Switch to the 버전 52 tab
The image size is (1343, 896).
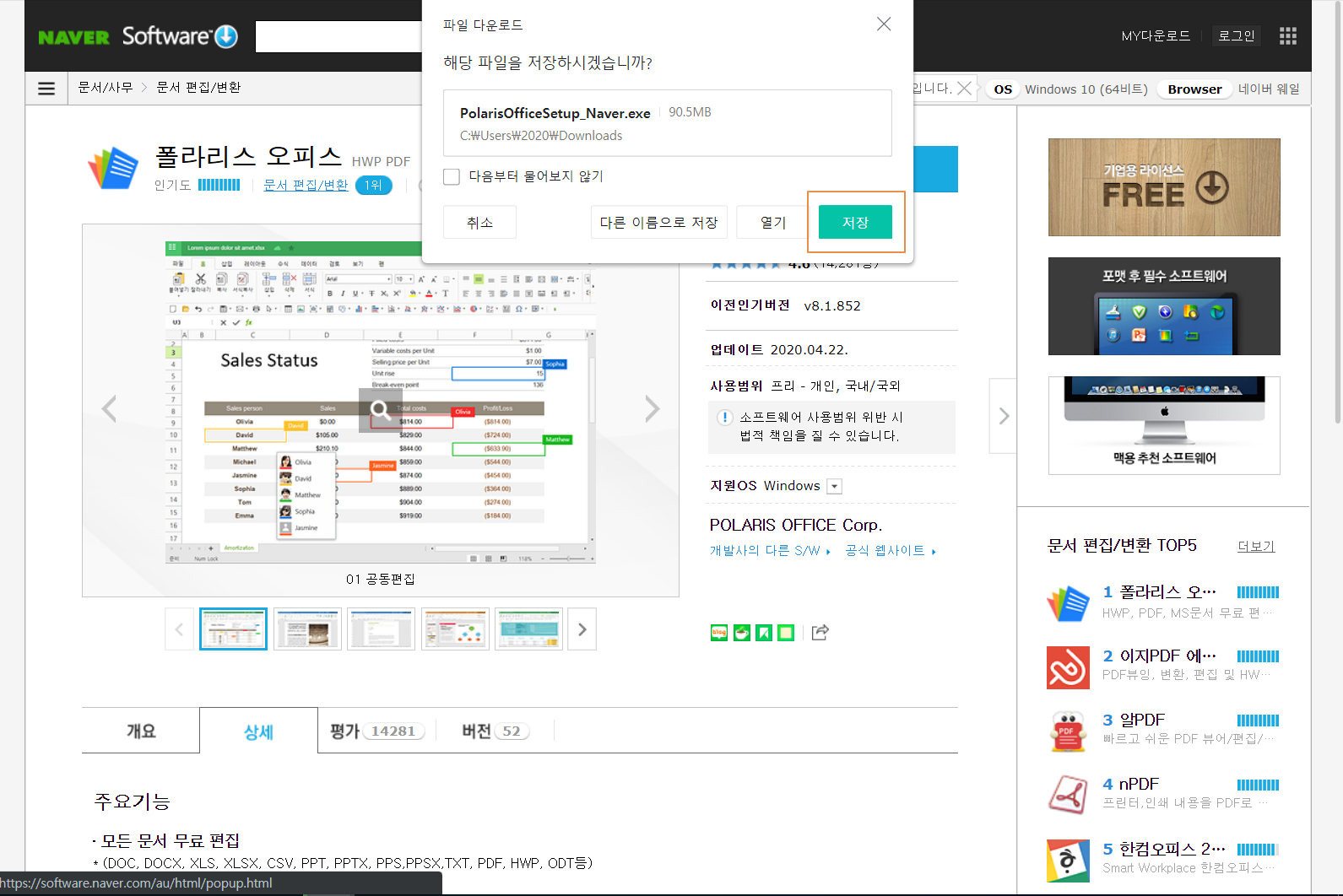(496, 731)
